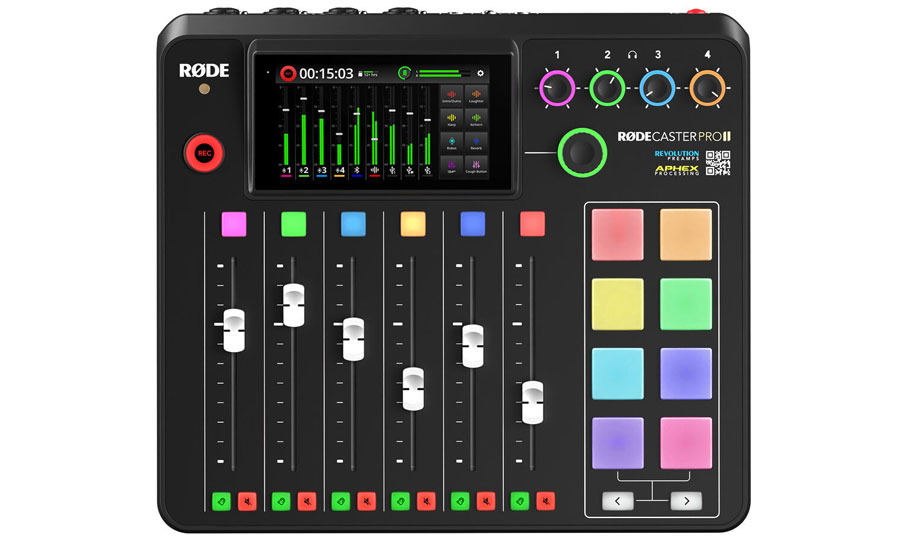
Task: Tap the storage card icon beside 12+ hrs
Action: point(360,74)
